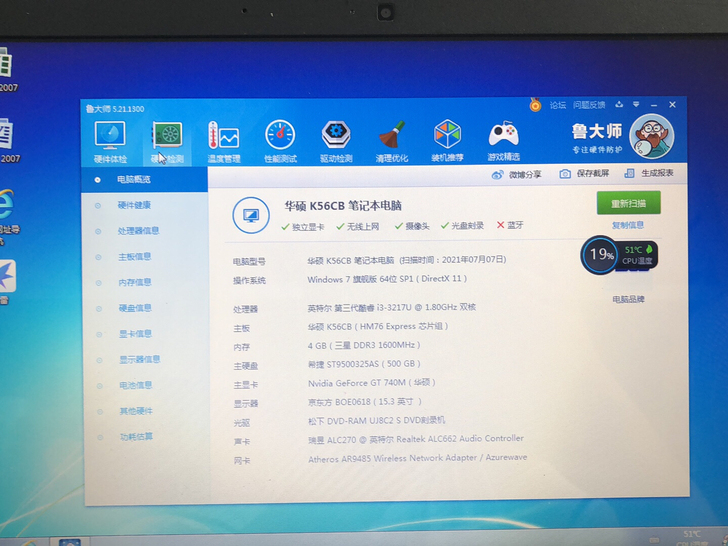
Task: Open the 问题反馈 feedback link
Action: coord(589,105)
